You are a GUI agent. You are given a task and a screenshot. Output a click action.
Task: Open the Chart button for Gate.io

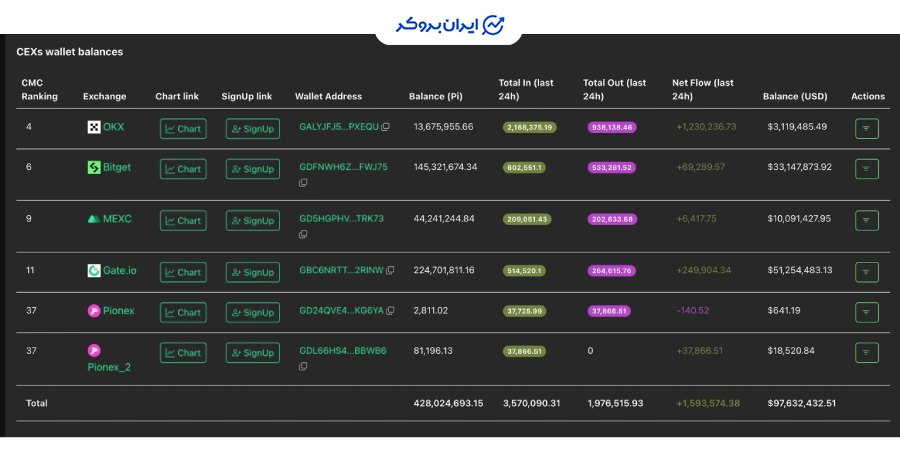coord(183,272)
